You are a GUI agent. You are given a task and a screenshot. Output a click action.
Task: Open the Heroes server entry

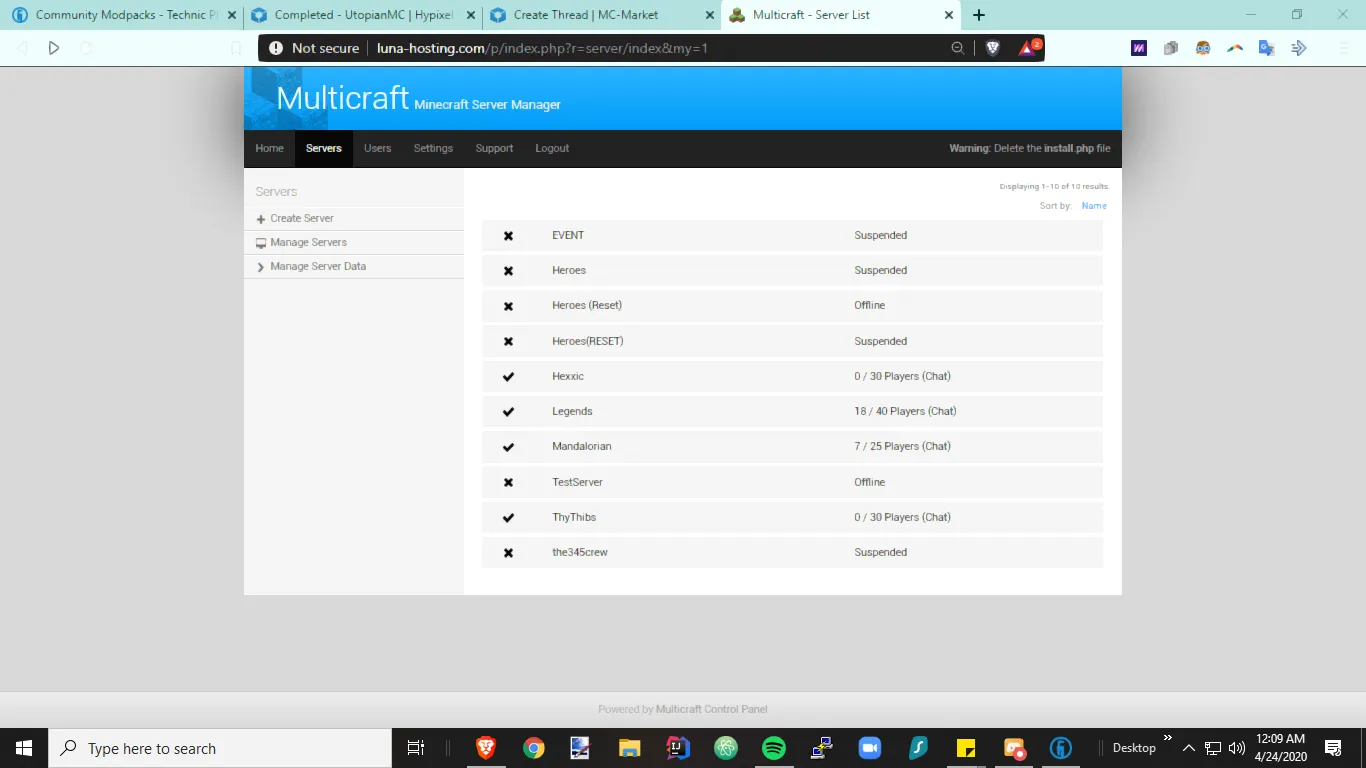point(569,270)
